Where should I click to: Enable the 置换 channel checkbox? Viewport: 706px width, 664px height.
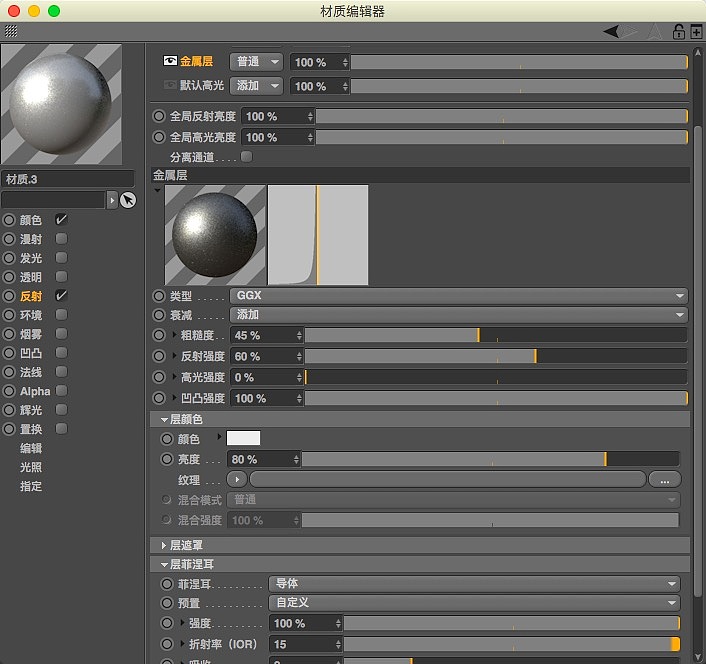click(x=61, y=429)
